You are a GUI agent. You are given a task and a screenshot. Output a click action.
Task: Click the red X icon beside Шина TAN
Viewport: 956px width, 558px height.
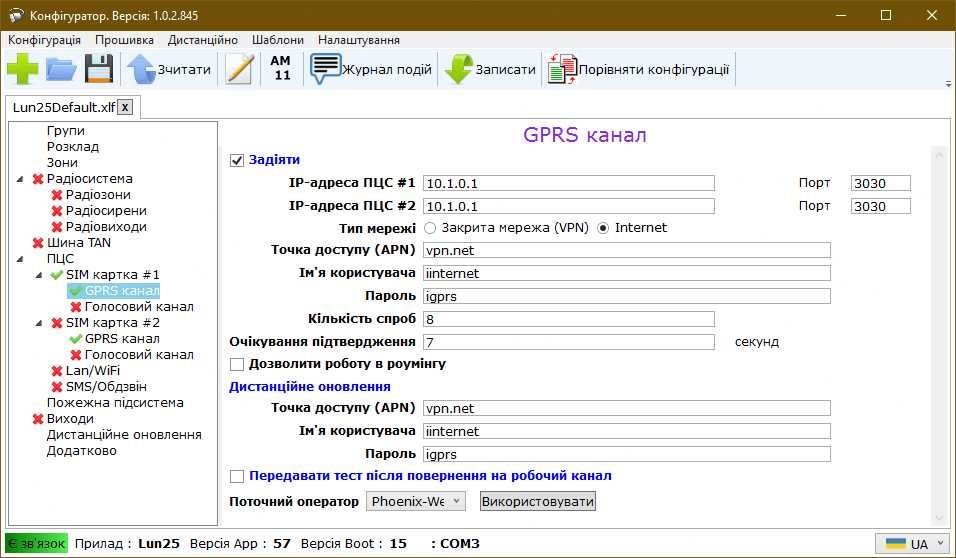[38, 243]
